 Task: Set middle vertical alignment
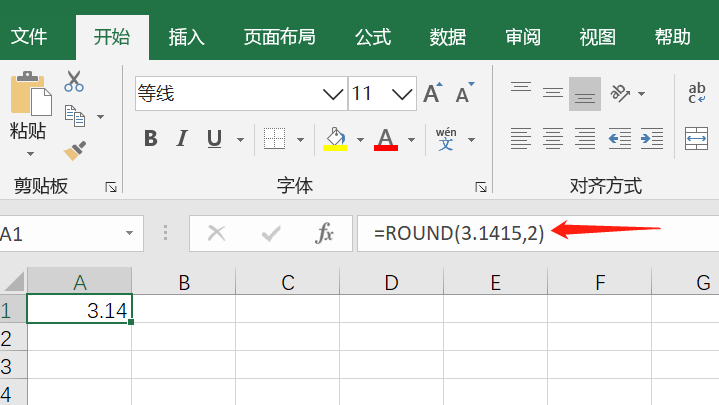point(553,94)
